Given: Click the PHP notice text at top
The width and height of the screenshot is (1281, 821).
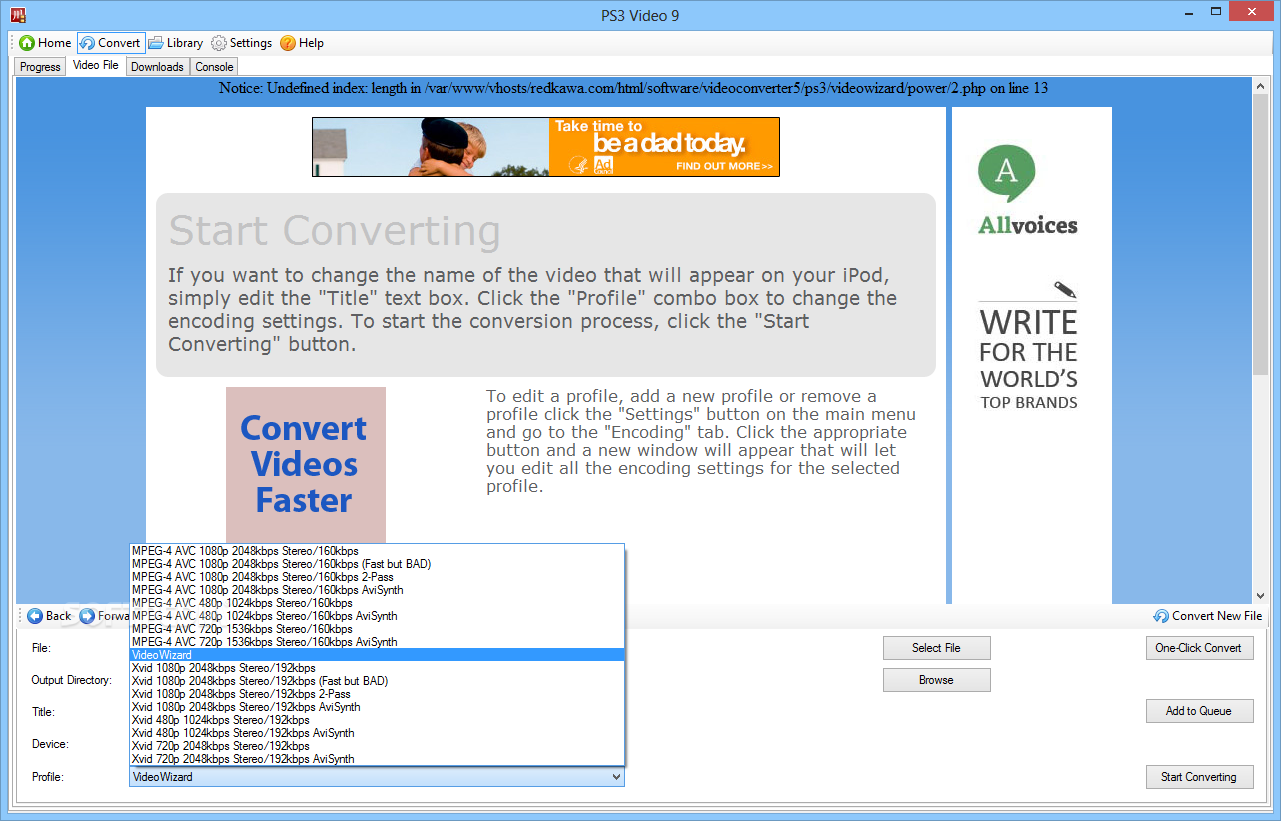Looking at the screenshot, I should coord(633,88).
